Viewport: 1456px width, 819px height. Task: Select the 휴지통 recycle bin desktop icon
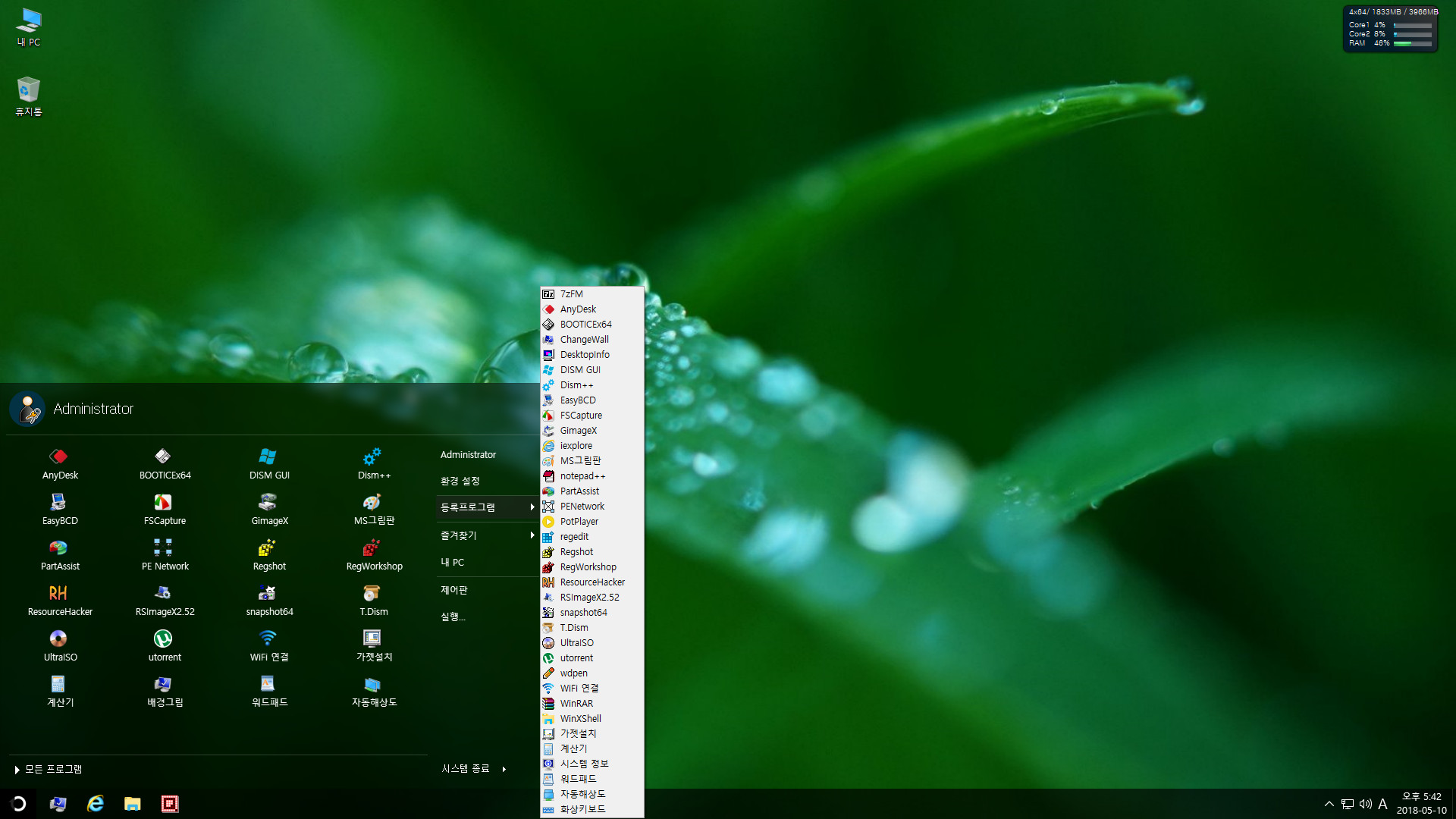click(x=29, y=96)
